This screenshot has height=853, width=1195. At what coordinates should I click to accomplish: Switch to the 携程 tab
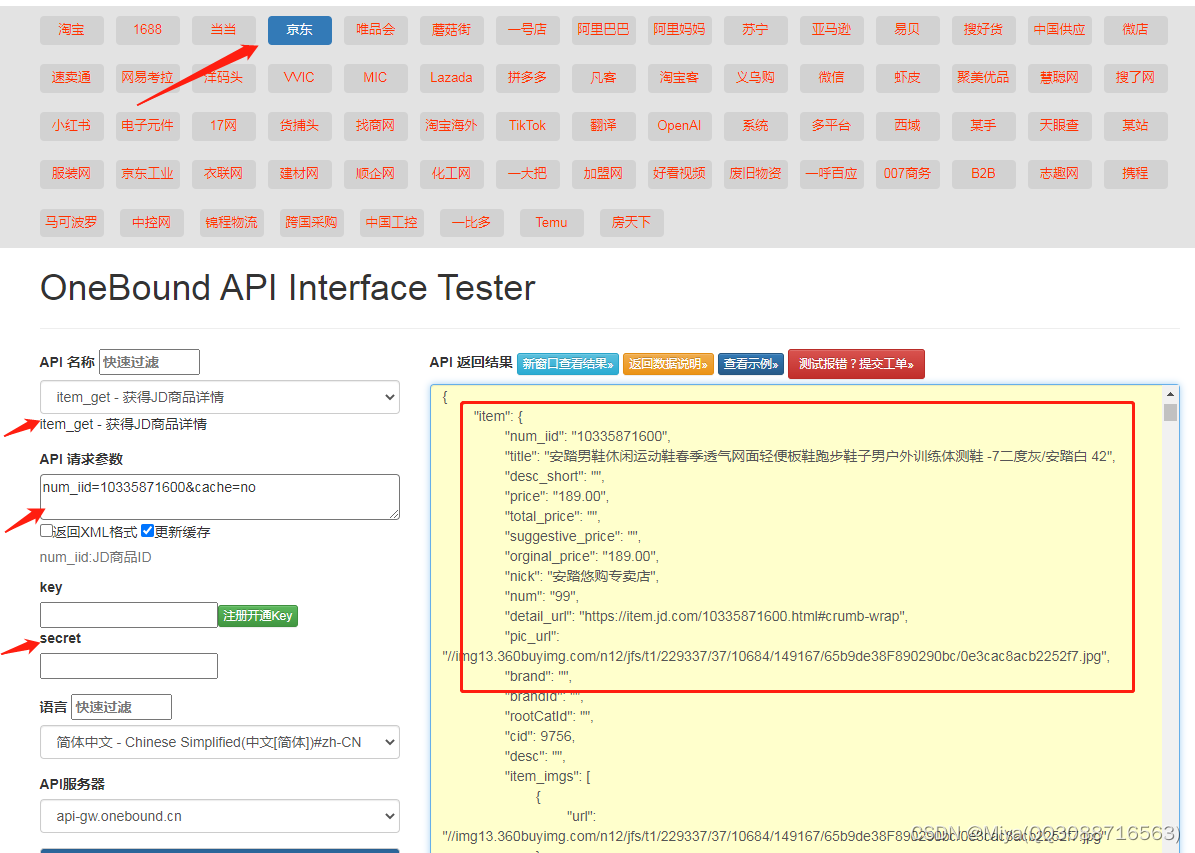click(x=1136, y=174)
